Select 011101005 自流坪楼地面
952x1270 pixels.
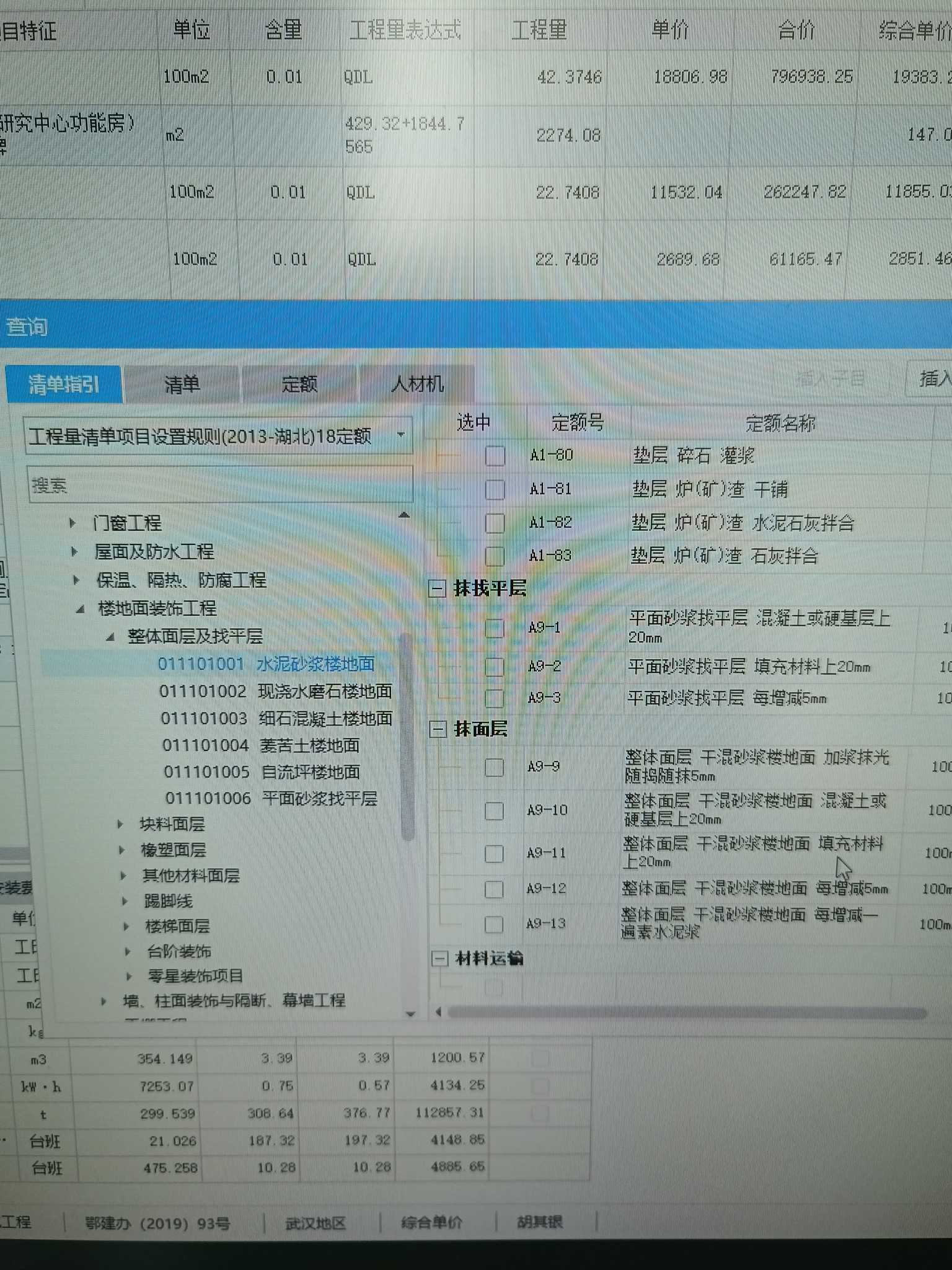[x=262, y=771]
